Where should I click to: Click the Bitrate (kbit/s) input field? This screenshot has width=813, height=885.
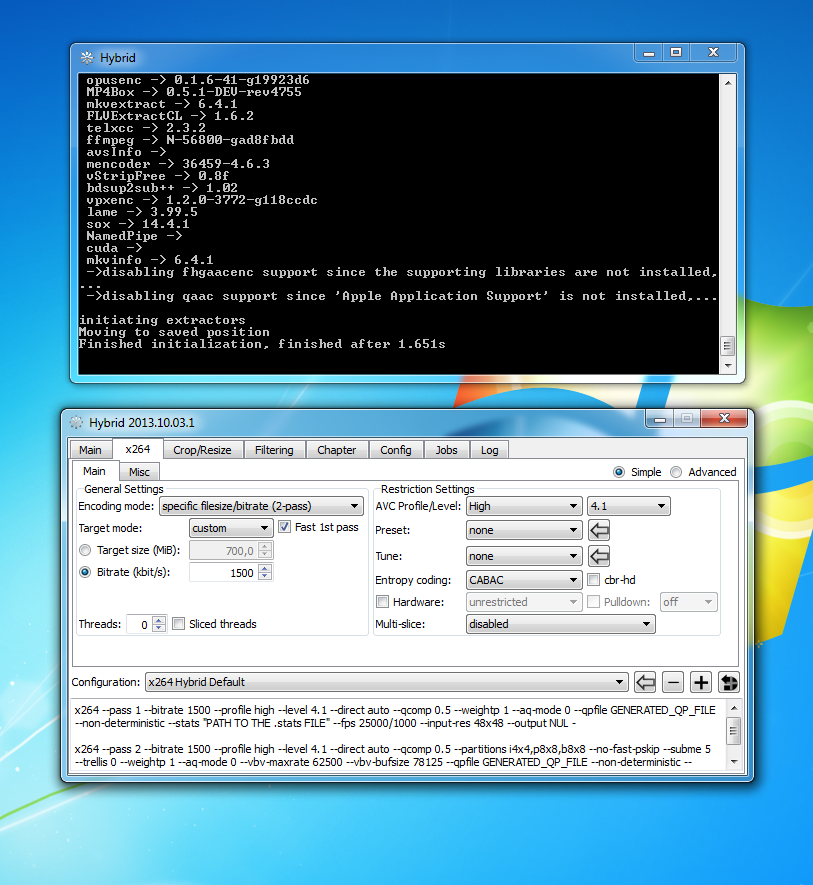(x=222, y=573)
